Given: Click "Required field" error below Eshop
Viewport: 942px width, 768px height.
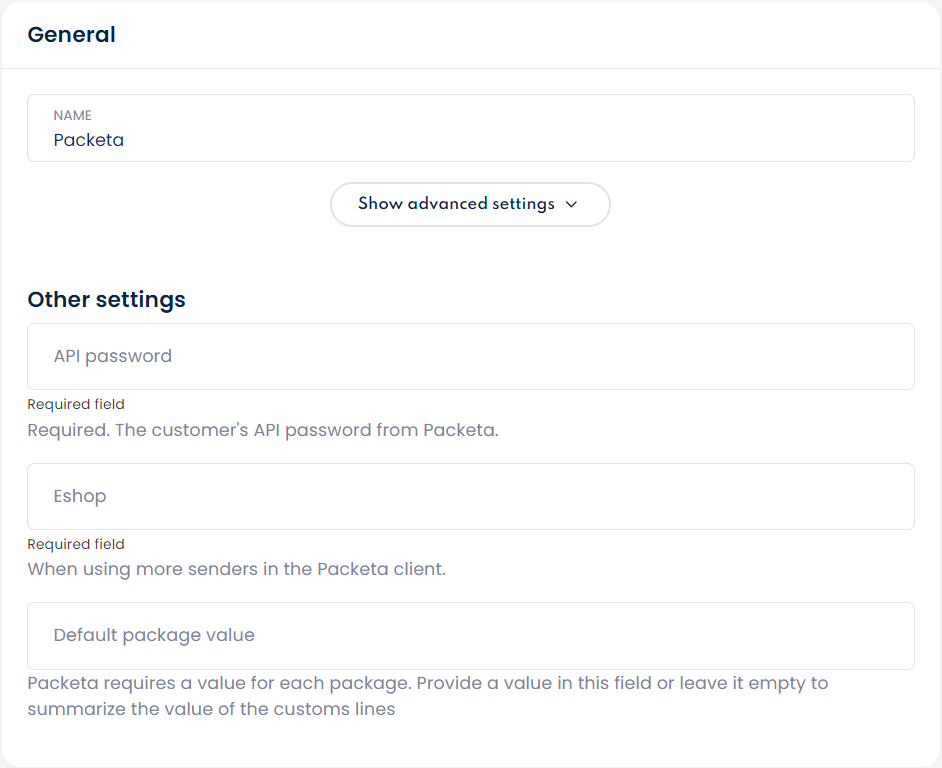Looking at the screenshot, I should pyautogui.click(x=76, y=545).
